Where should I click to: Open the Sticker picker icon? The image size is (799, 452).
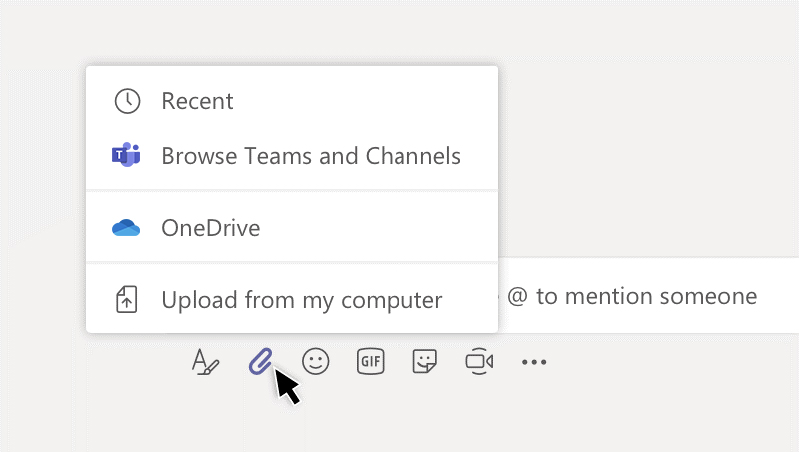(x=424, y=361)
